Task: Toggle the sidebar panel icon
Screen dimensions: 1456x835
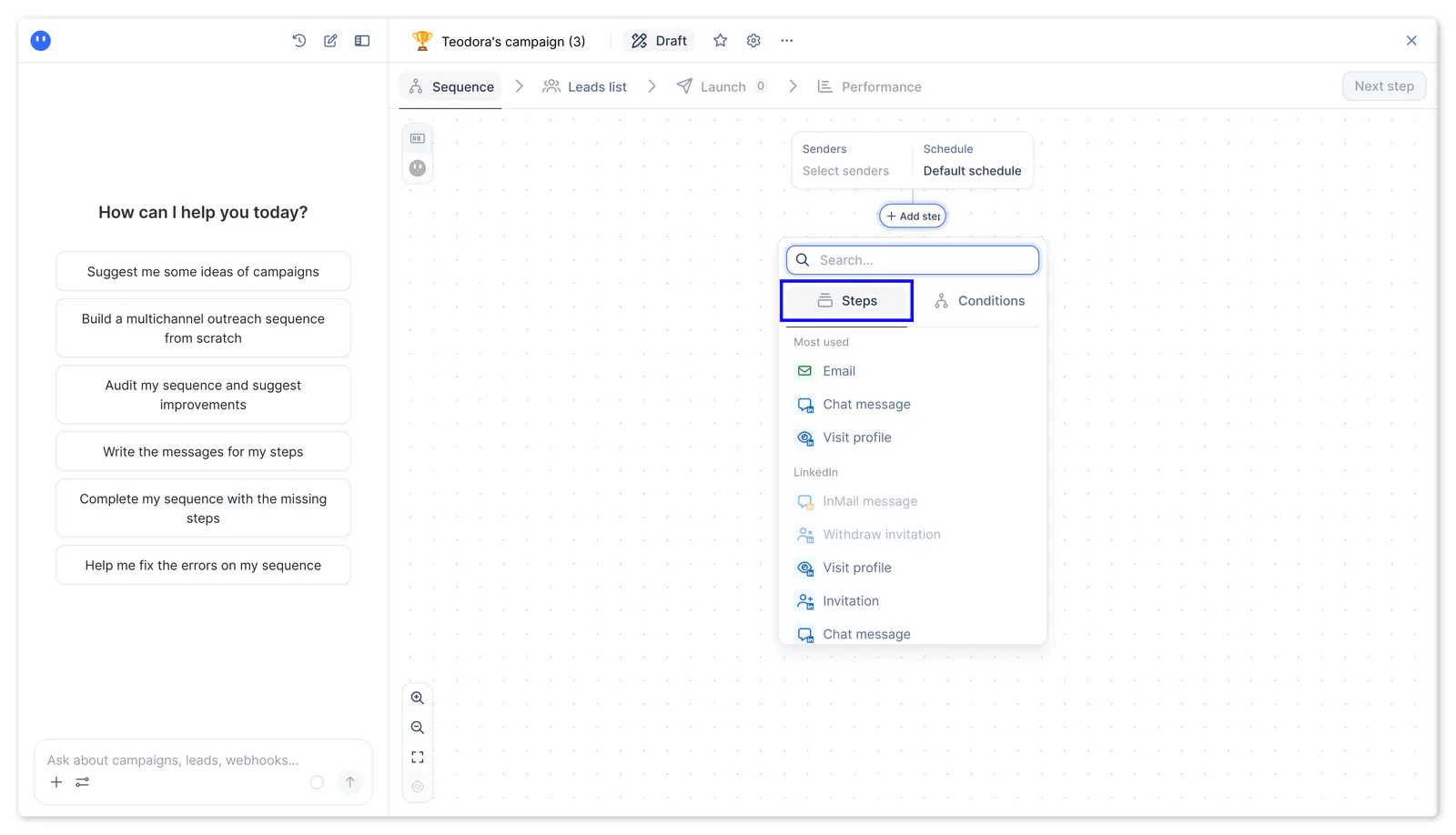Action: [362, 41]
